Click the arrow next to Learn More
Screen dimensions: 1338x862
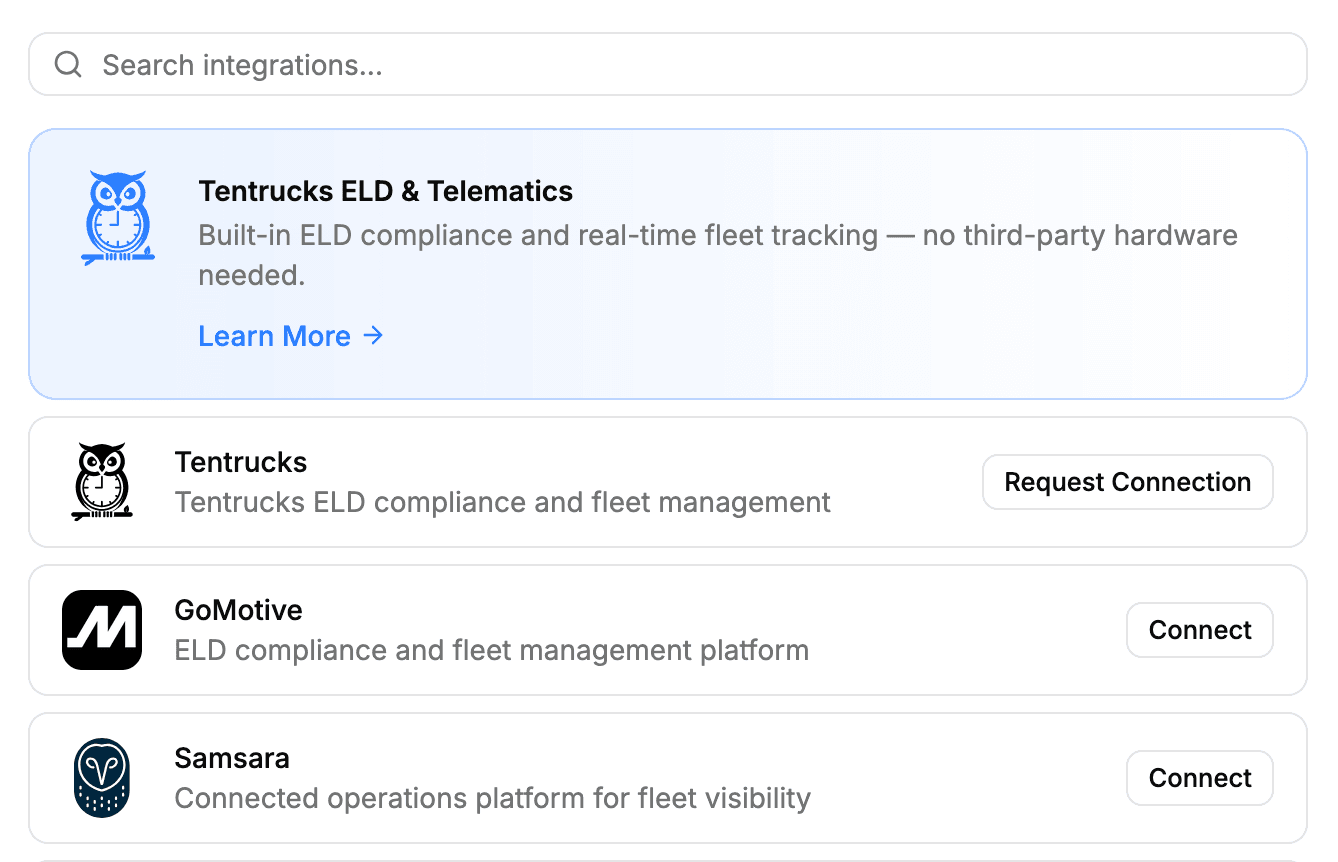[x=373, y=336]
